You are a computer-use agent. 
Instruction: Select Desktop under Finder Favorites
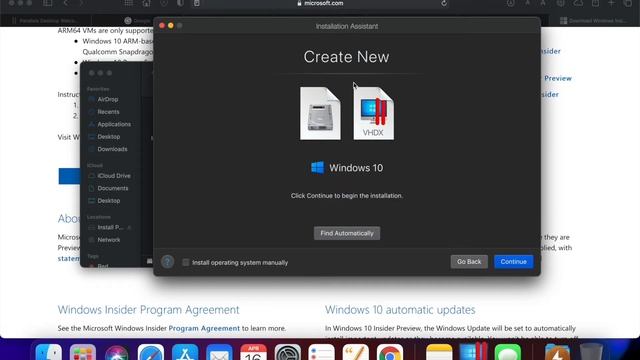pos(109,137)
